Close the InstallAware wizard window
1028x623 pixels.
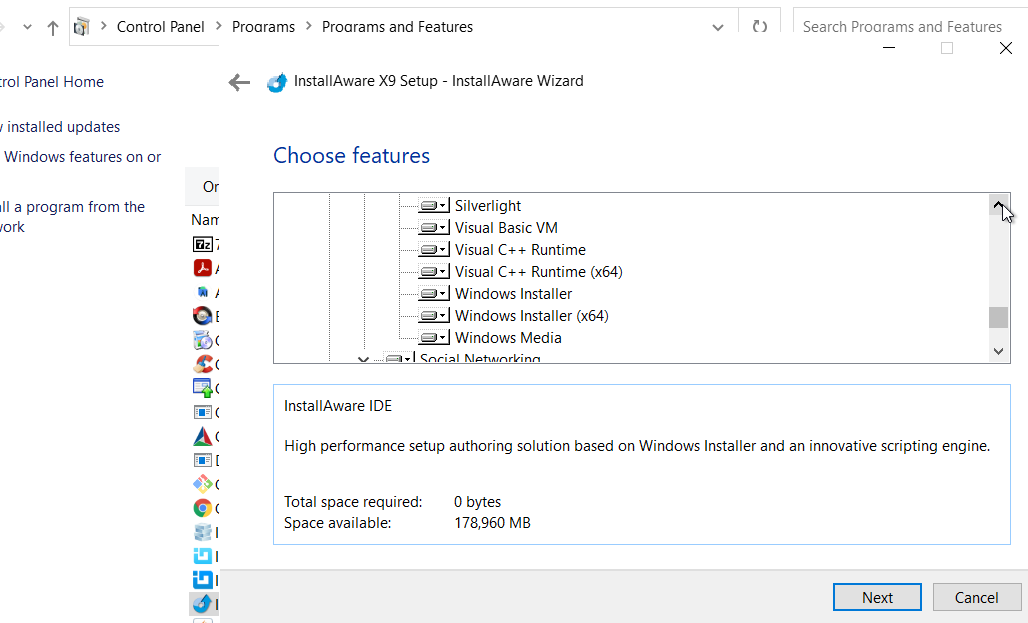point(1006,48)
